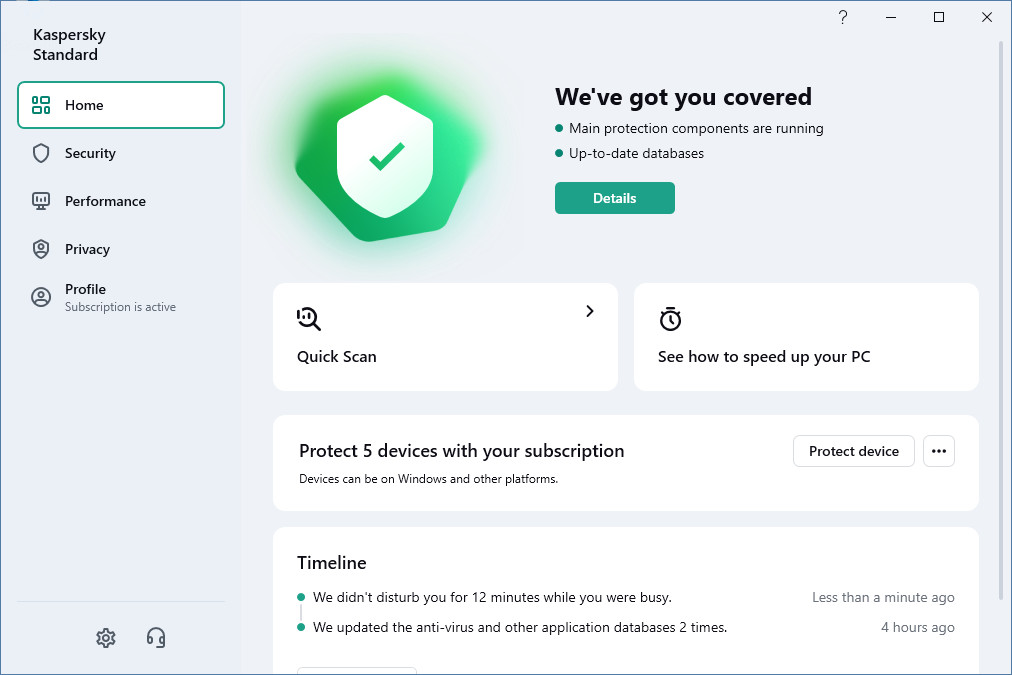Screen dimensions: 1012x675
Task: Click the vertical scrollbar on the right
Action: coord(1002,320)
